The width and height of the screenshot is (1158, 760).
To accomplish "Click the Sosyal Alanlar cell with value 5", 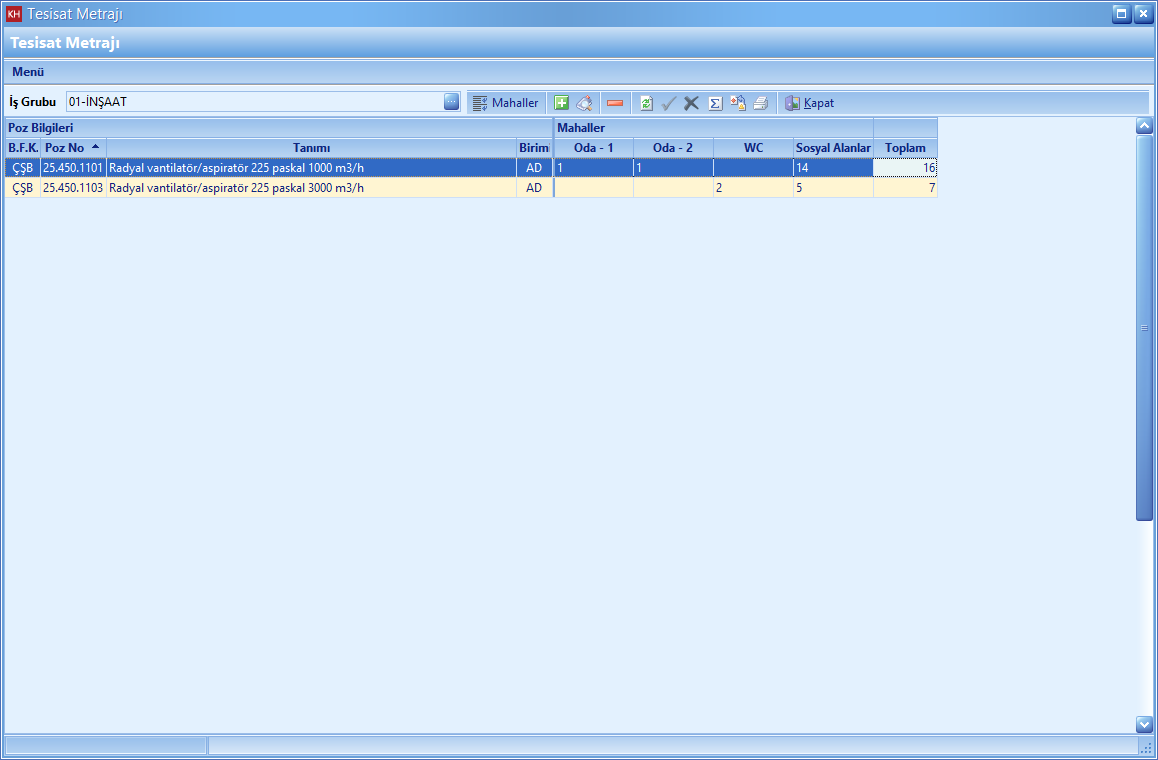I will (x=832, y=188).
